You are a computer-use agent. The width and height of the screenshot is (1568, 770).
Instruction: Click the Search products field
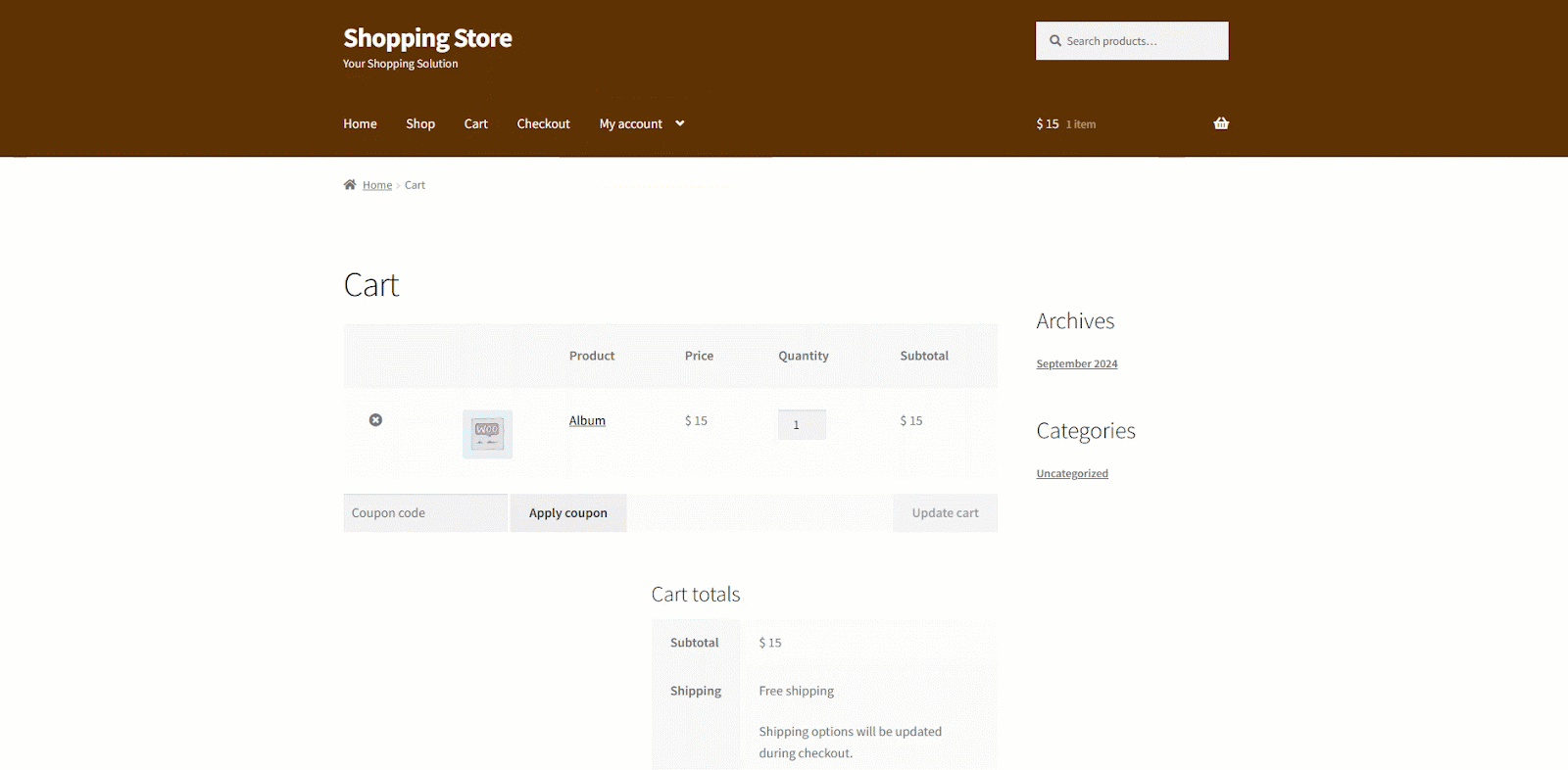pos(1142,41)
